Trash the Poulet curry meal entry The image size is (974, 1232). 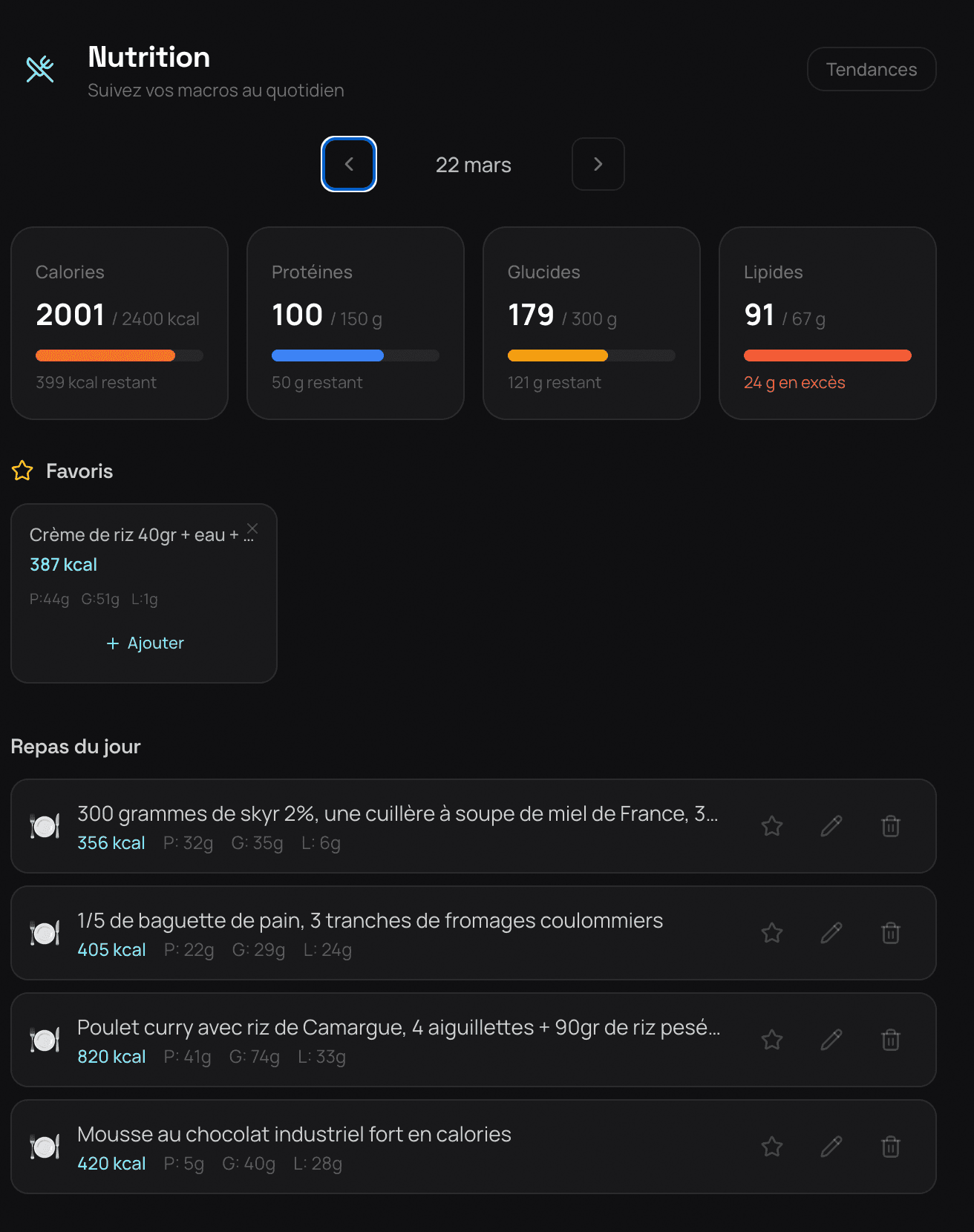point(891,1040)
